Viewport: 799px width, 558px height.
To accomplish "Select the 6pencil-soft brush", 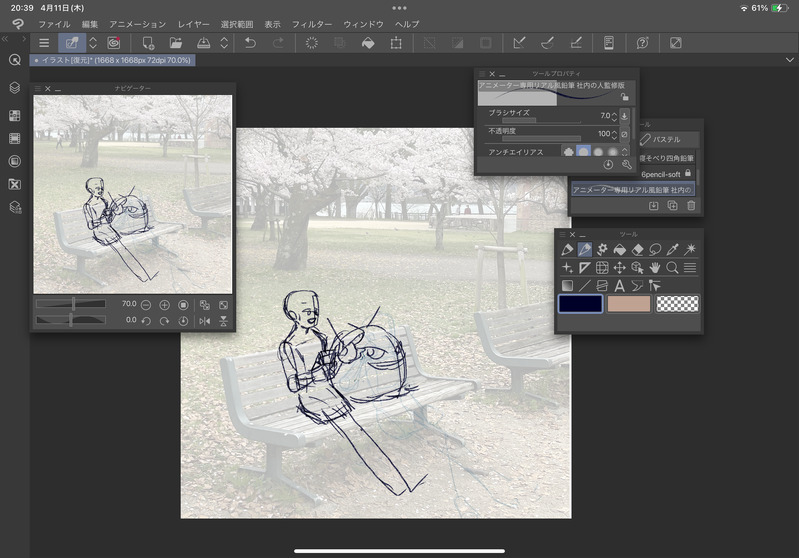I will click(x=660, y=173).
